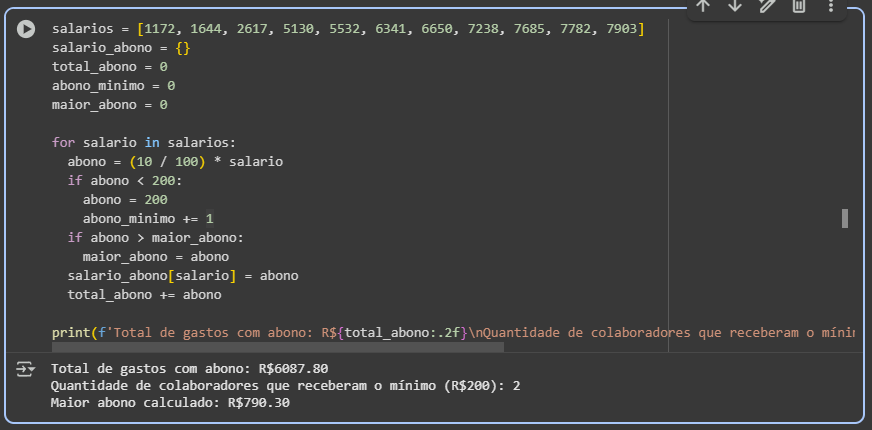The width and height of the screenshot is (872, 430).
Task: Open cell editor via pencil icon
Action: tap(767, 6)
